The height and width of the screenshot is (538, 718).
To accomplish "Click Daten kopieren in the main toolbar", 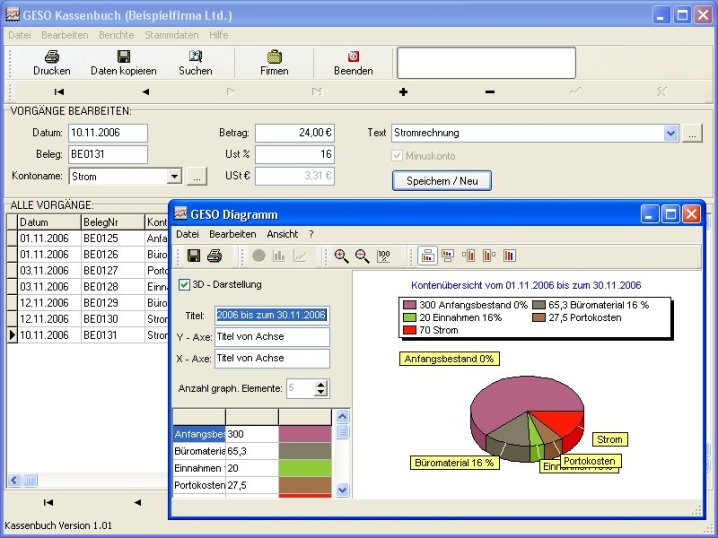I will click(x=124, y=63).
